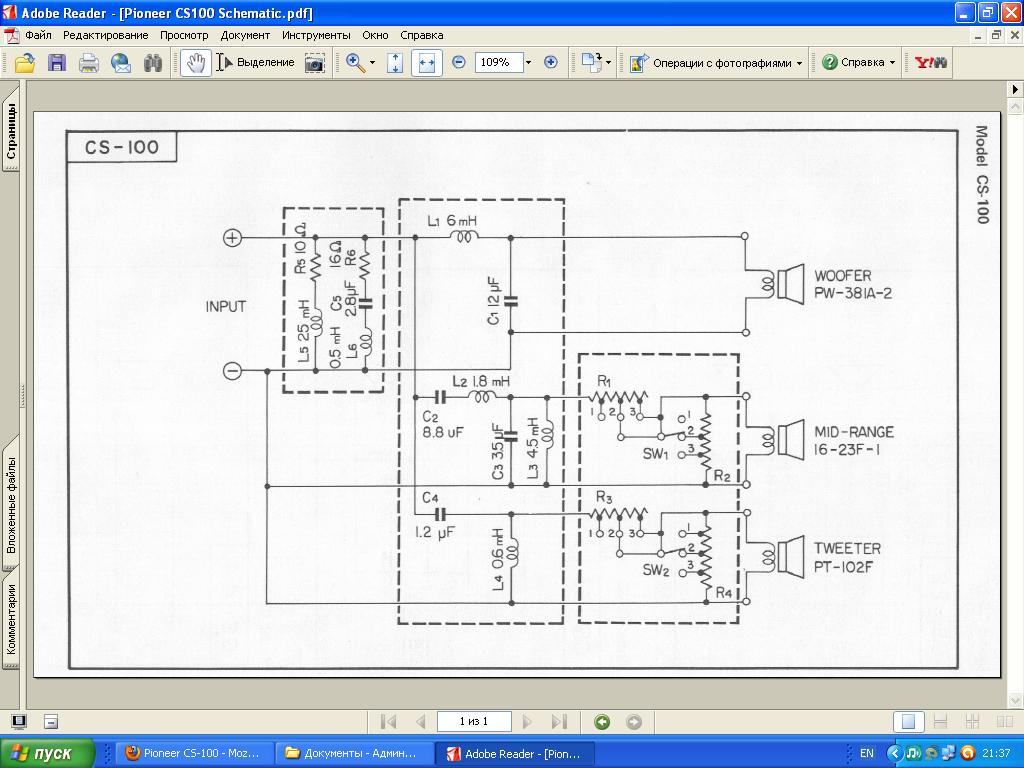Click the Open file folder icon
Image resolution: width=1024 pixels, height=768 pixels.
[x=24, y=63]
